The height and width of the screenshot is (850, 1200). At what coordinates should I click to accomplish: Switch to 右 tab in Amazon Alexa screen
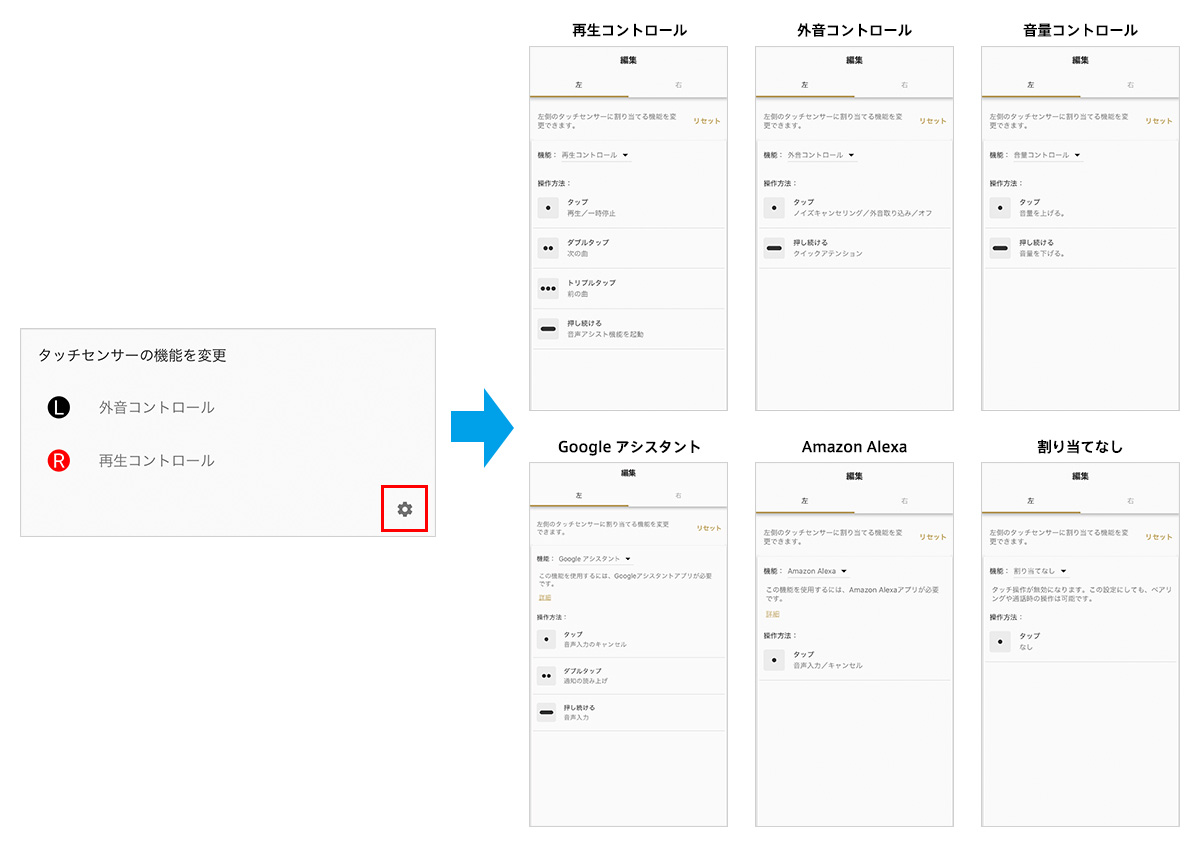pyautogui.click(x=904, y=501)
